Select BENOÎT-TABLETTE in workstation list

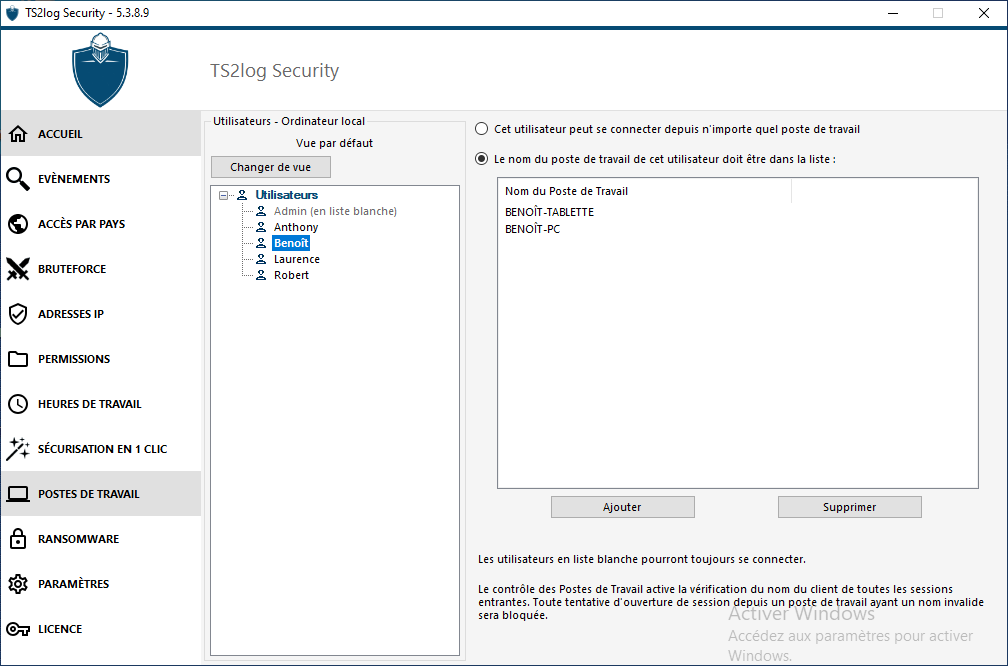(x=550, y=212)
